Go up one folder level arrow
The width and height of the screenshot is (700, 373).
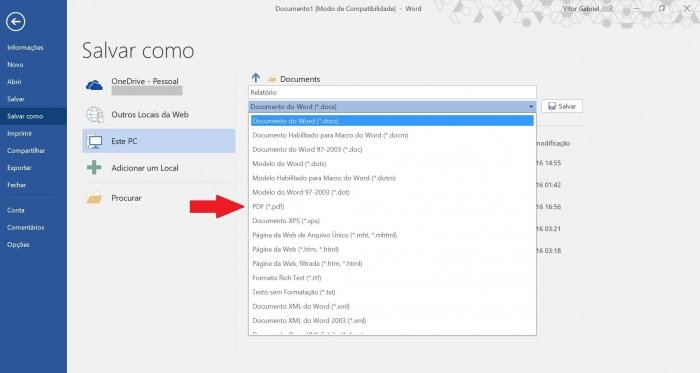click(255, 78)
